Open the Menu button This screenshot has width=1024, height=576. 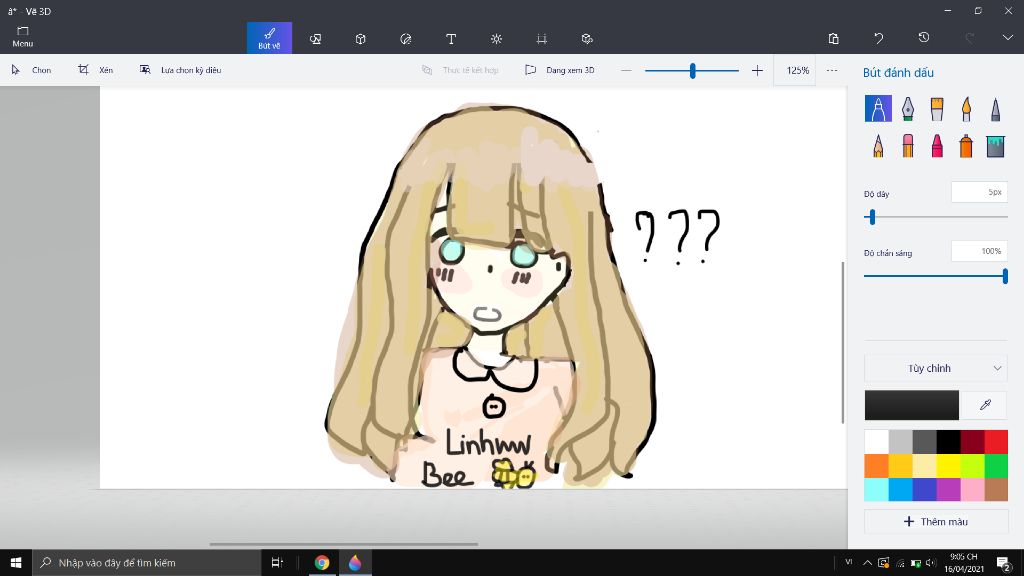tap(22, 37)
